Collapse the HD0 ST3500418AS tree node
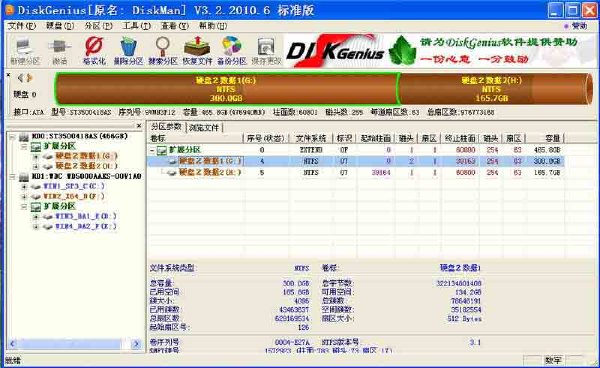 pyautogui.click(x=12, y=137)
